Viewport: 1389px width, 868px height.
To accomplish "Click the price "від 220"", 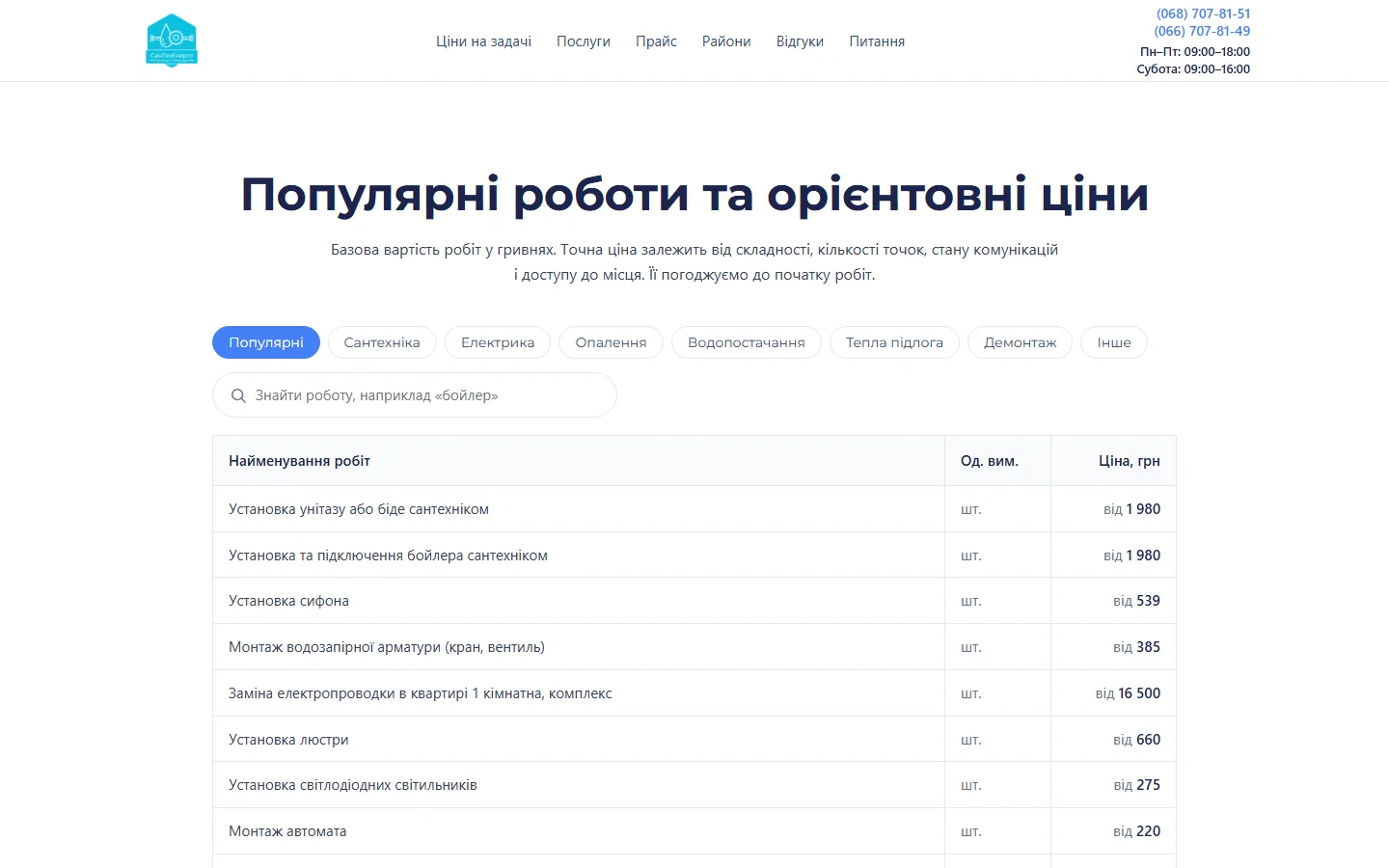I will 1136,831.
